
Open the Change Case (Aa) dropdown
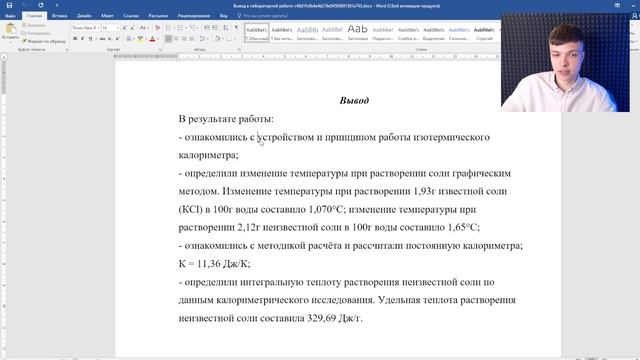(144, 28)
